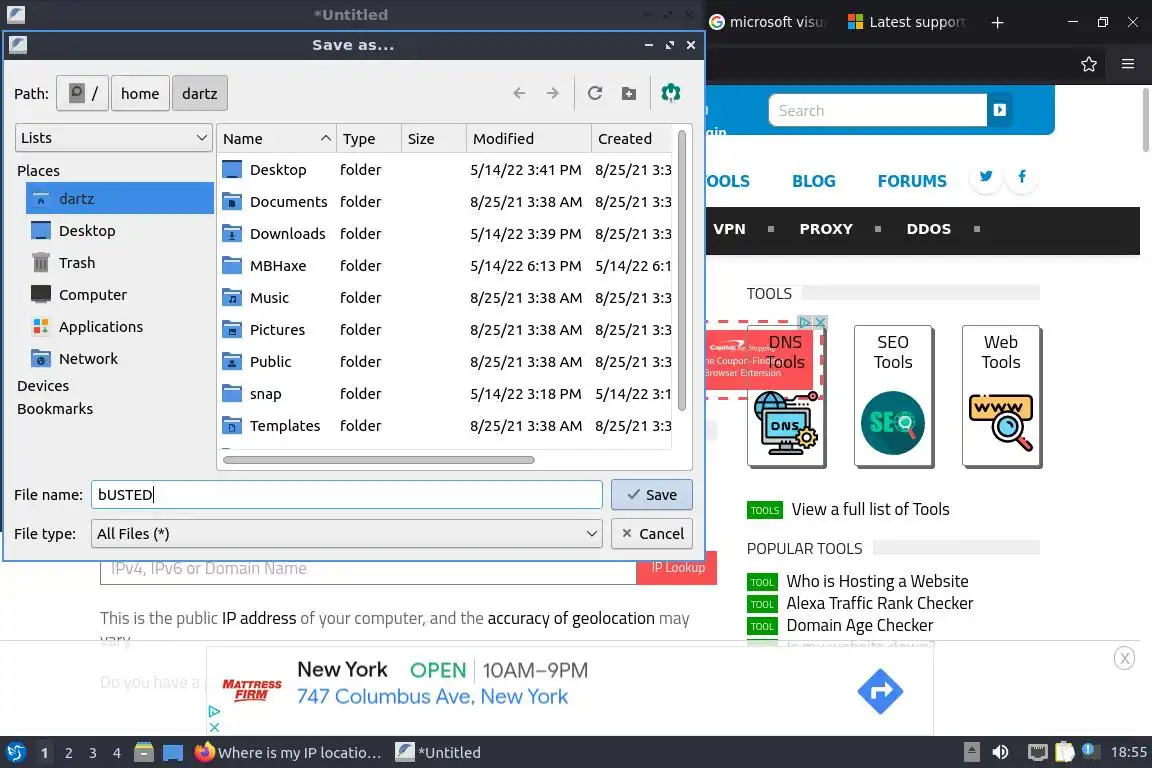Screen dimensions: 1152x768
Task: Switch to microsoft visu browser tab
Action: coord(768,22)
